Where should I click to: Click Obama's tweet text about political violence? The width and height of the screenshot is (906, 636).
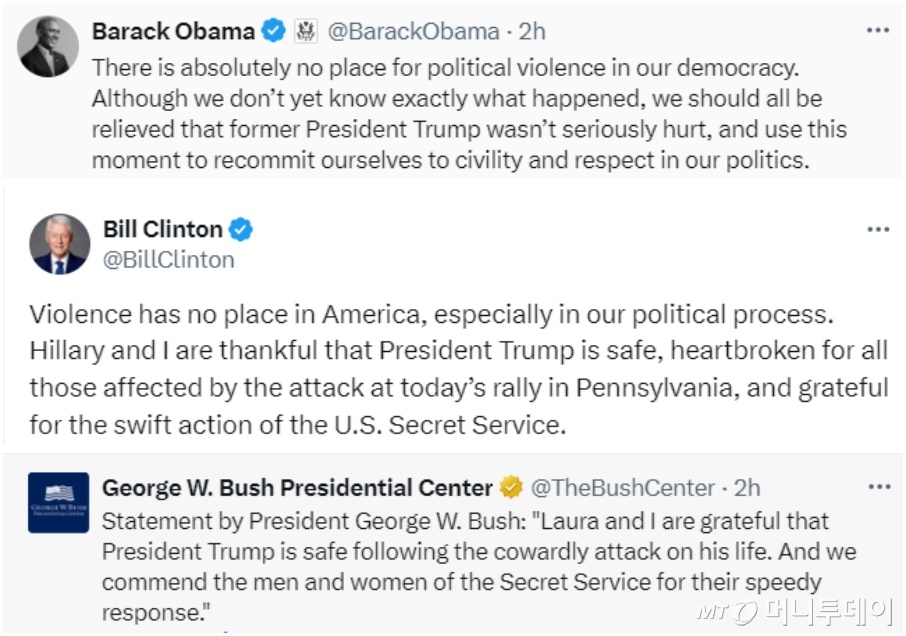468,114
